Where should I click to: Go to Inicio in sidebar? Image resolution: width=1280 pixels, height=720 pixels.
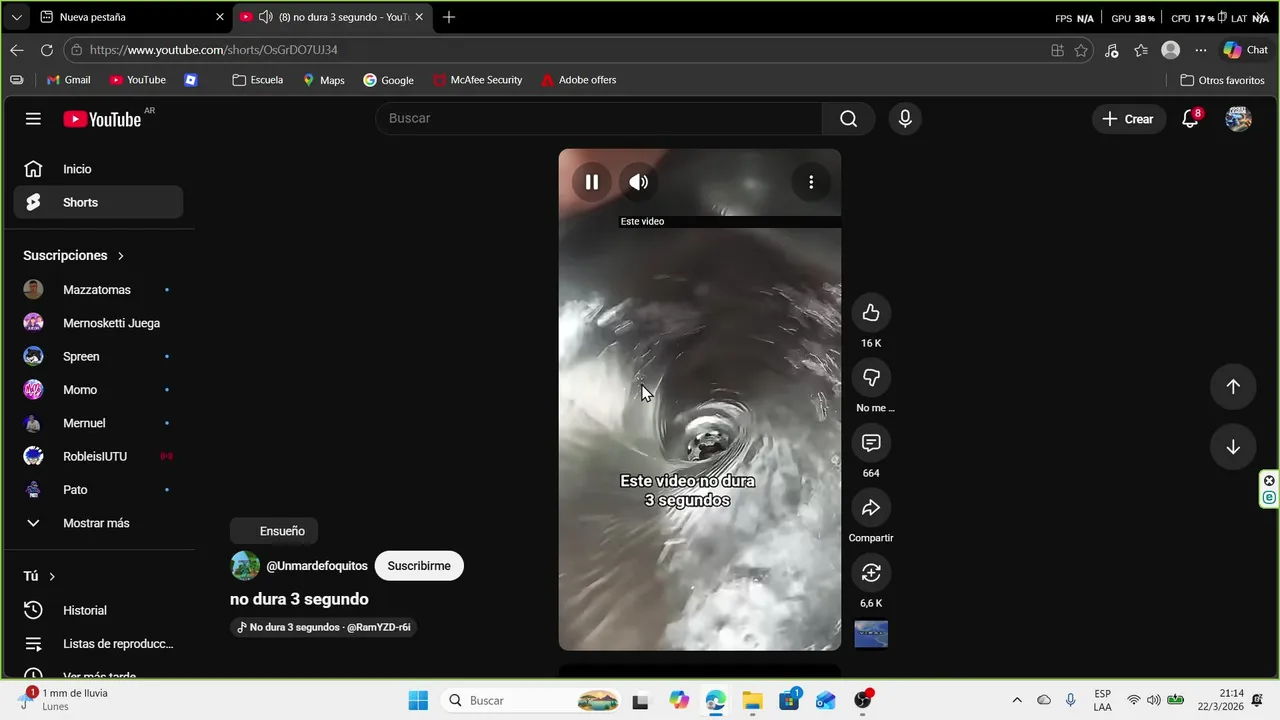(x=98, y=169)
